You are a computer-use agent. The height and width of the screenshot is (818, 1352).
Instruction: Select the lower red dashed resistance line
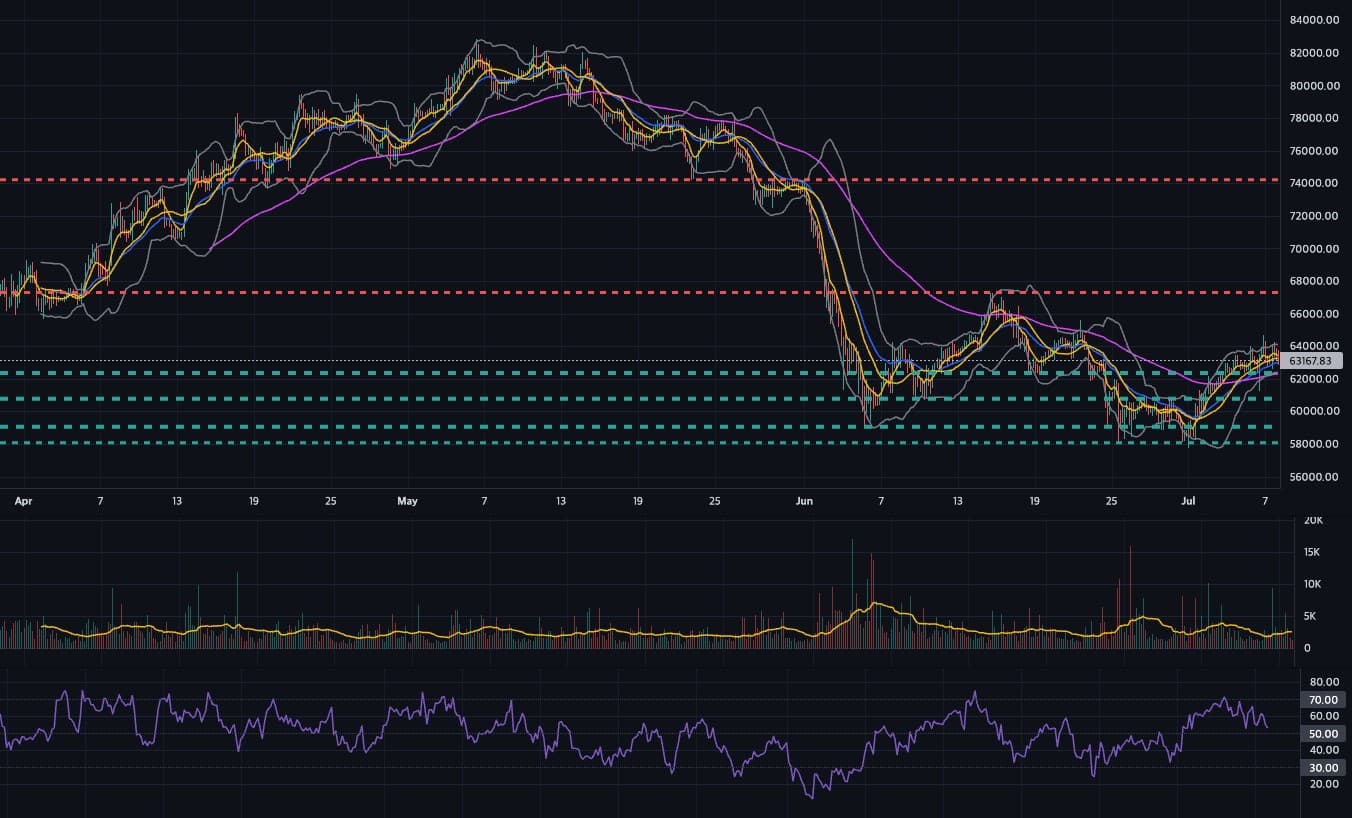pyautogui.click(x=640, y=292)
